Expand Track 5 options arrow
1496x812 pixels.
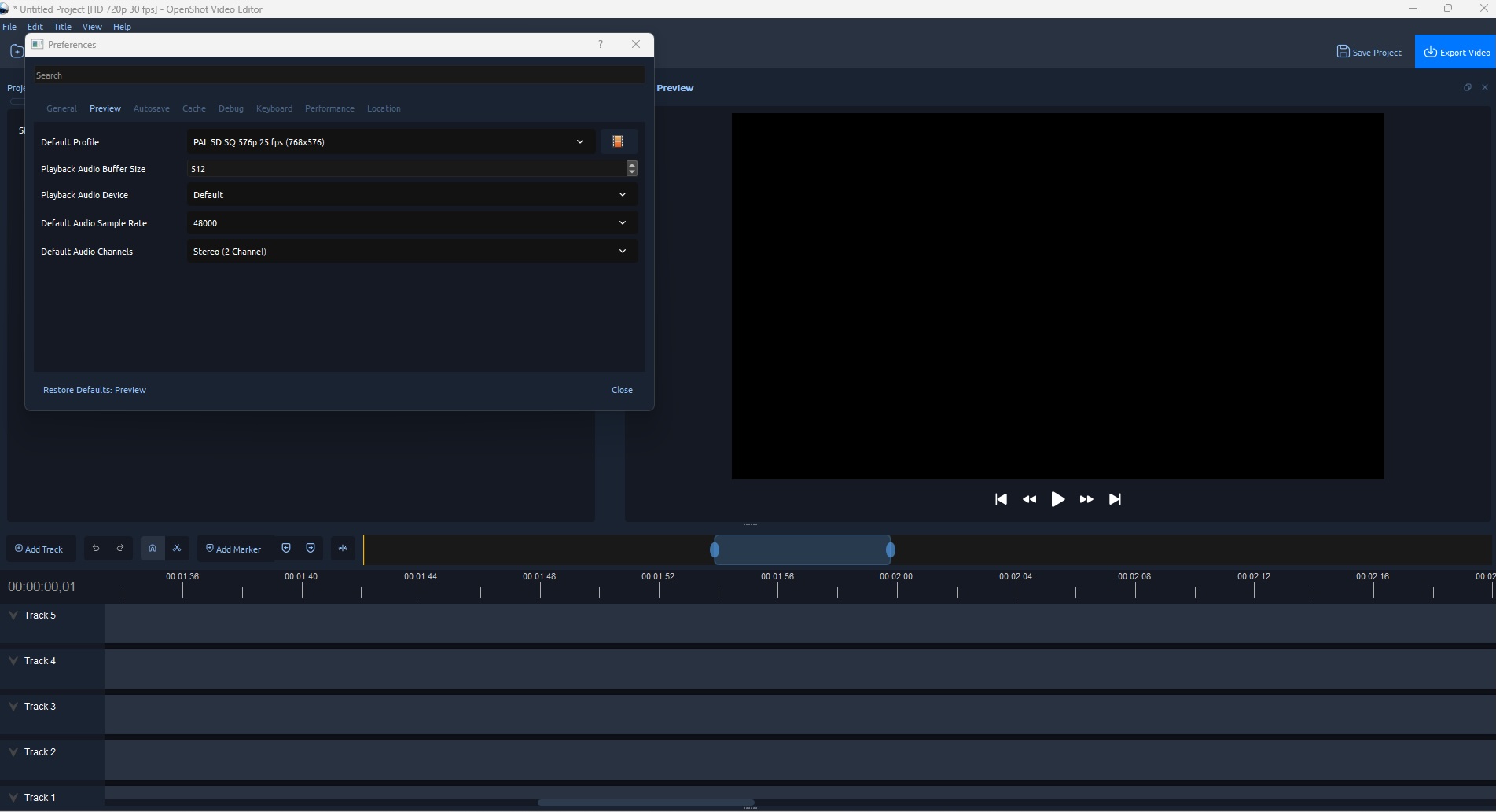13,615
